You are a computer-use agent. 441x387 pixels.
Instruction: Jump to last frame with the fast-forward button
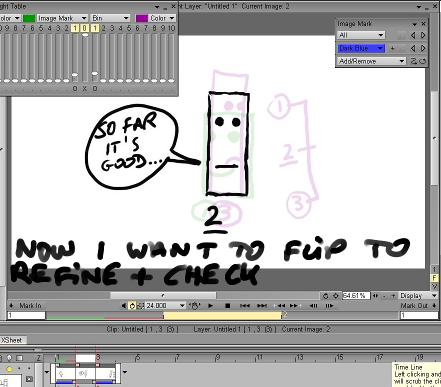[x=262, y=306]
